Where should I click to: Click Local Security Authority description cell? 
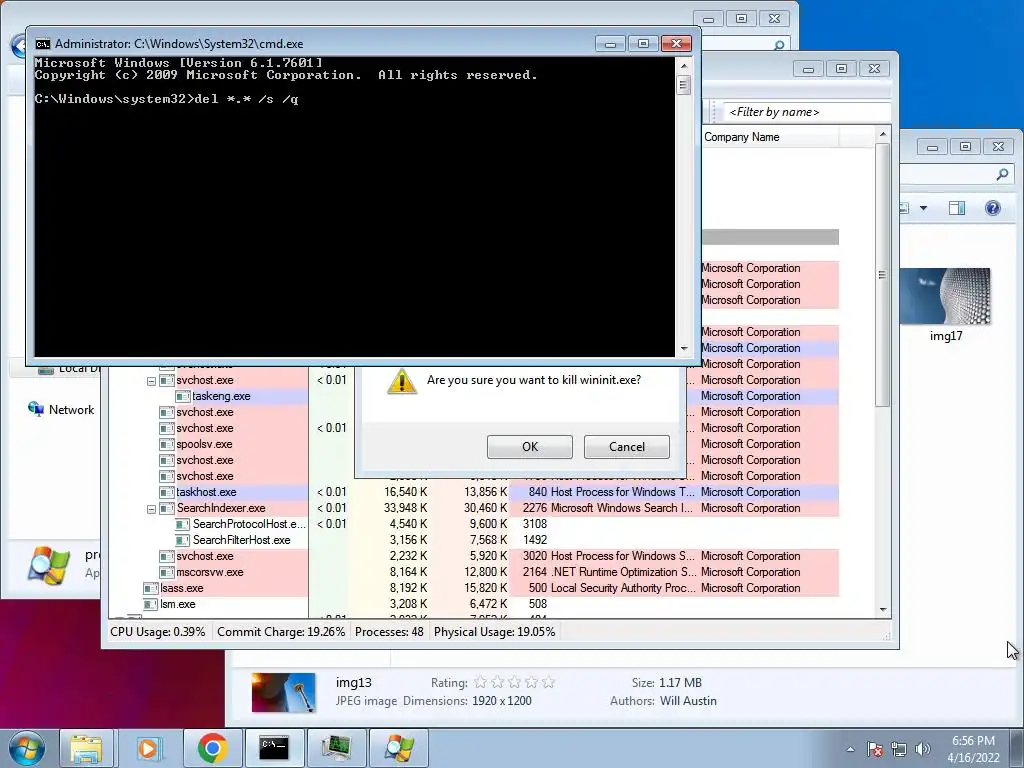pos(623,588)
